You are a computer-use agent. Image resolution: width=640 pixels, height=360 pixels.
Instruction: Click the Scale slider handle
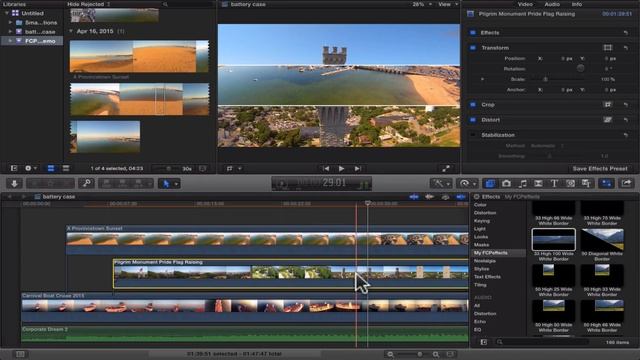[545, 79]
